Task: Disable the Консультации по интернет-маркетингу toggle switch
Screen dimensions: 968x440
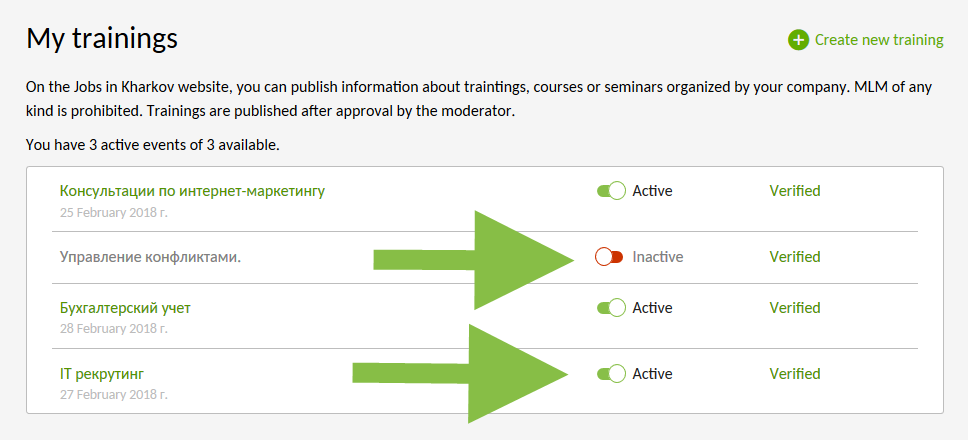Action: click(x=611, y=191)
